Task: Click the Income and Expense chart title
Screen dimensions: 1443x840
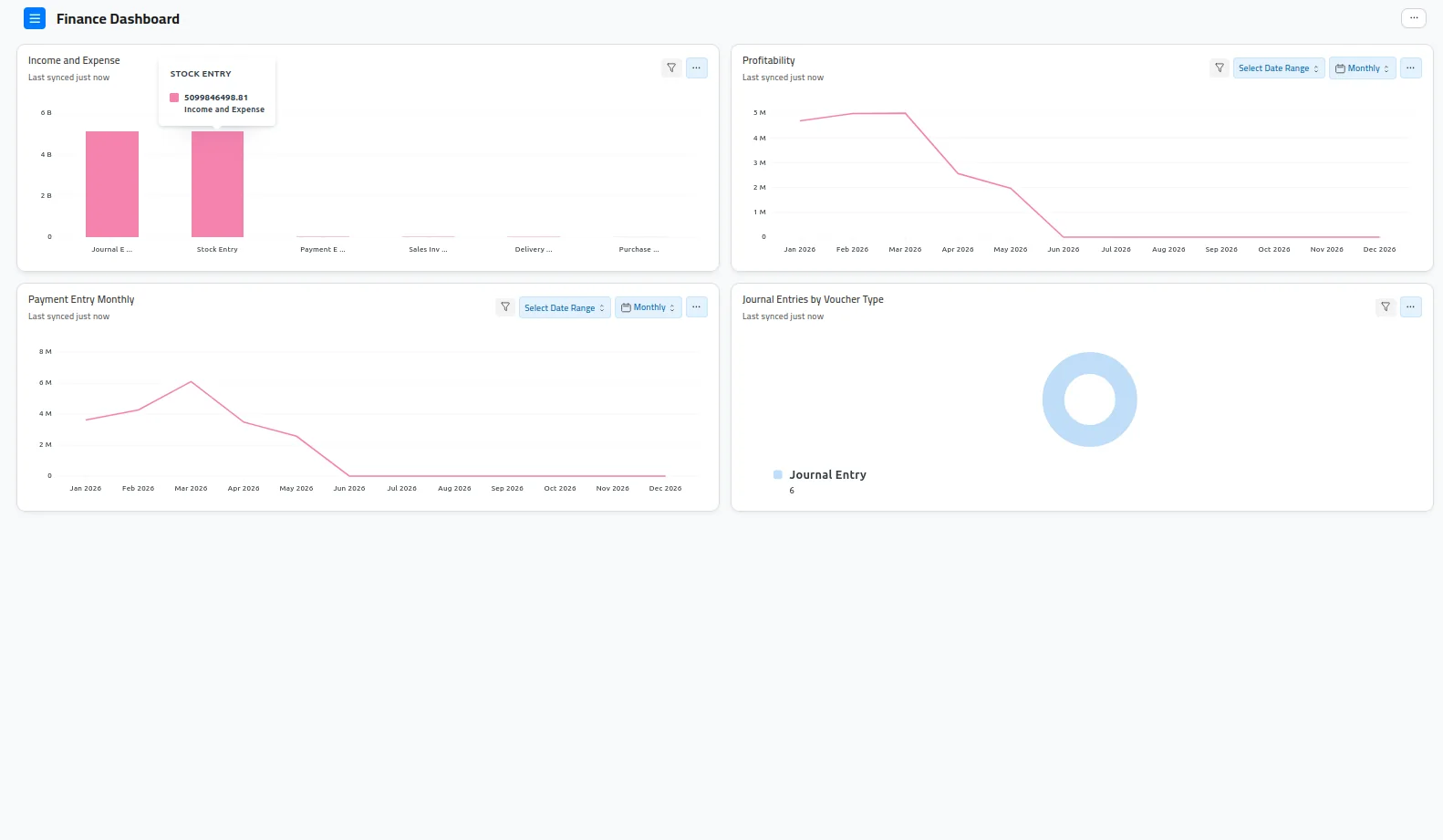Action: pos(74,61)
